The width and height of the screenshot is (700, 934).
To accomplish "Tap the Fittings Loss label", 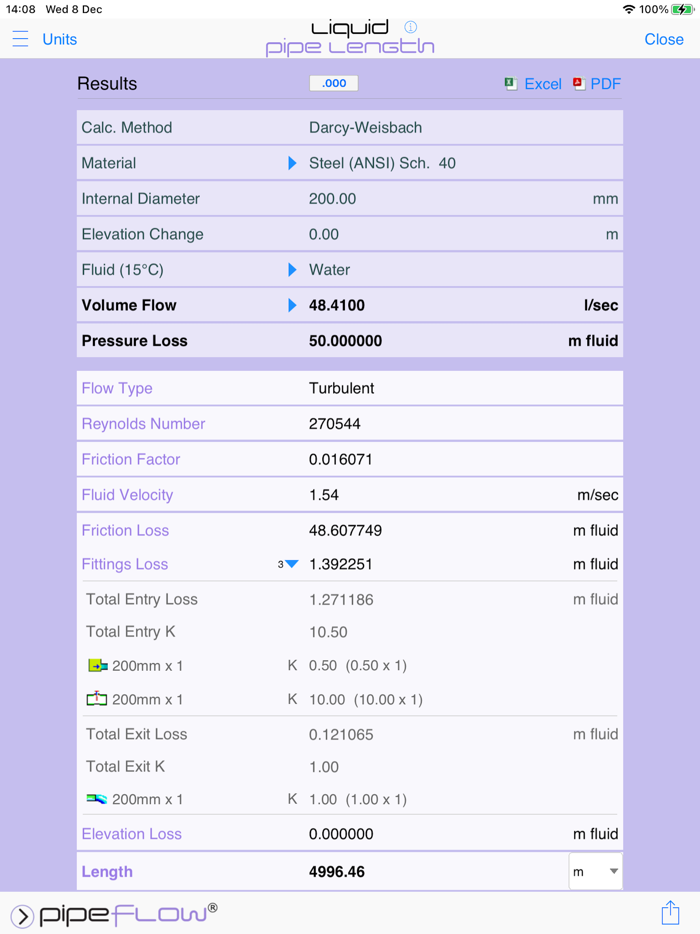I will pyautogui.click(x=125, y=564).
